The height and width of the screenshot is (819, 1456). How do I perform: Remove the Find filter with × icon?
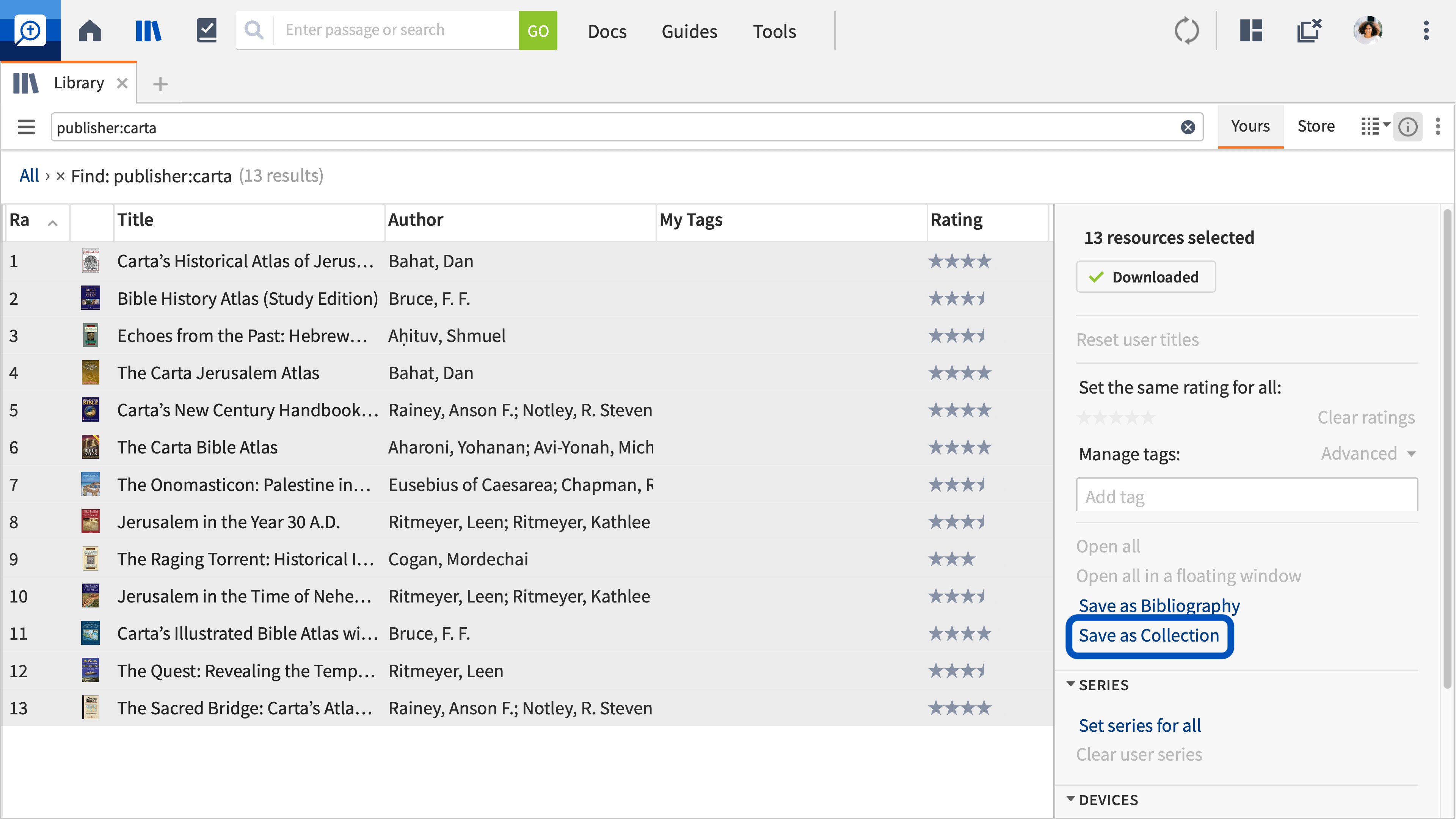(x=61, y=176)
